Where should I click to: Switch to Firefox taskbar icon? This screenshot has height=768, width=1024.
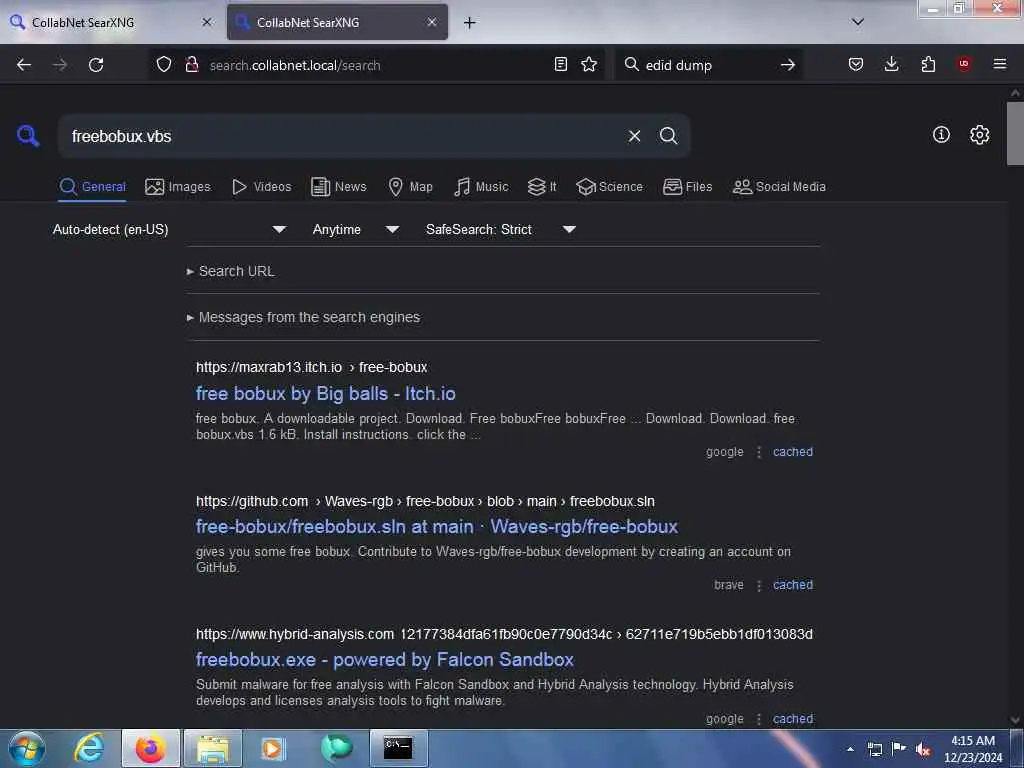[x=150, y=748]
